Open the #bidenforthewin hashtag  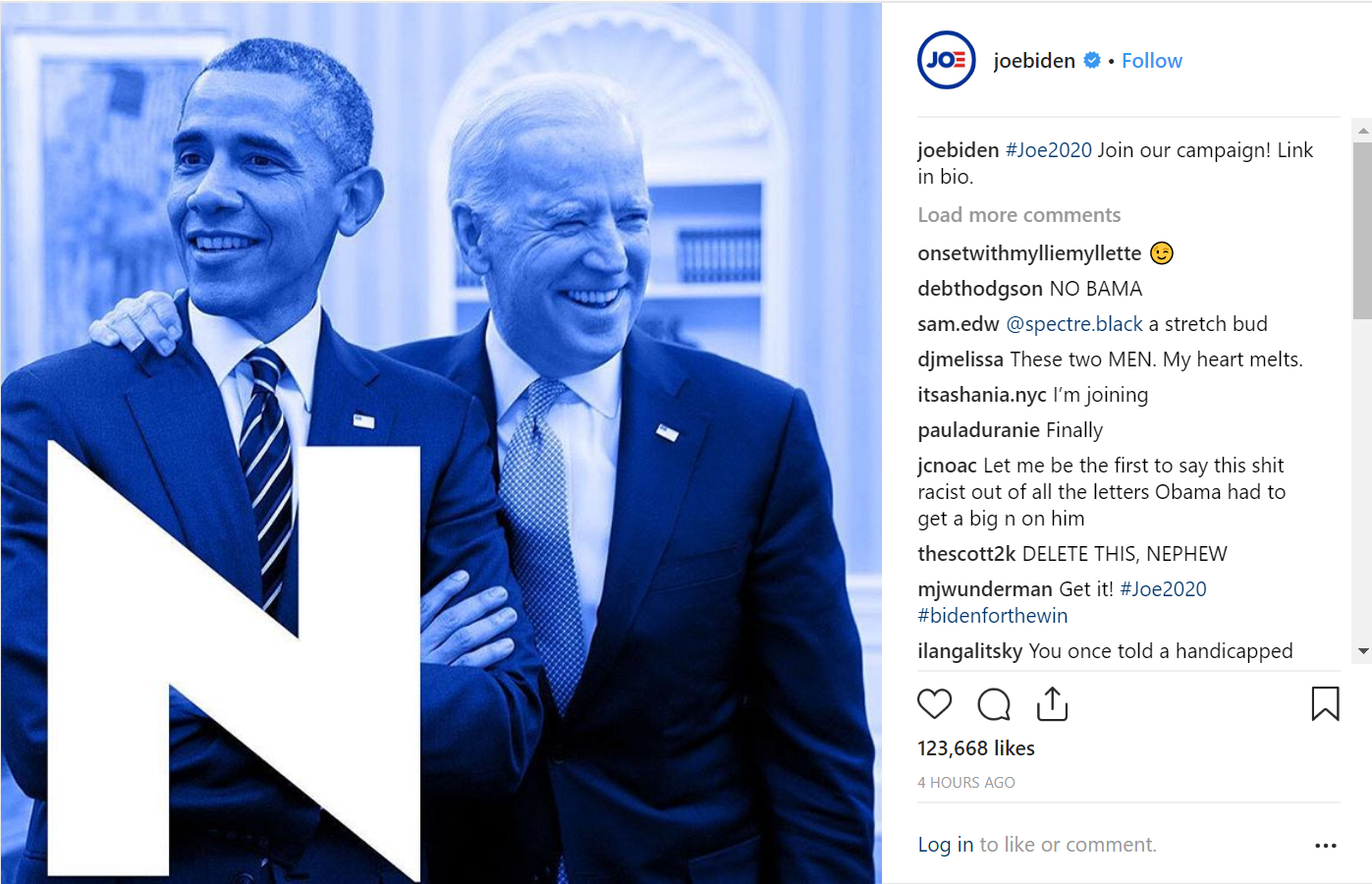click(x=992, y=616)
